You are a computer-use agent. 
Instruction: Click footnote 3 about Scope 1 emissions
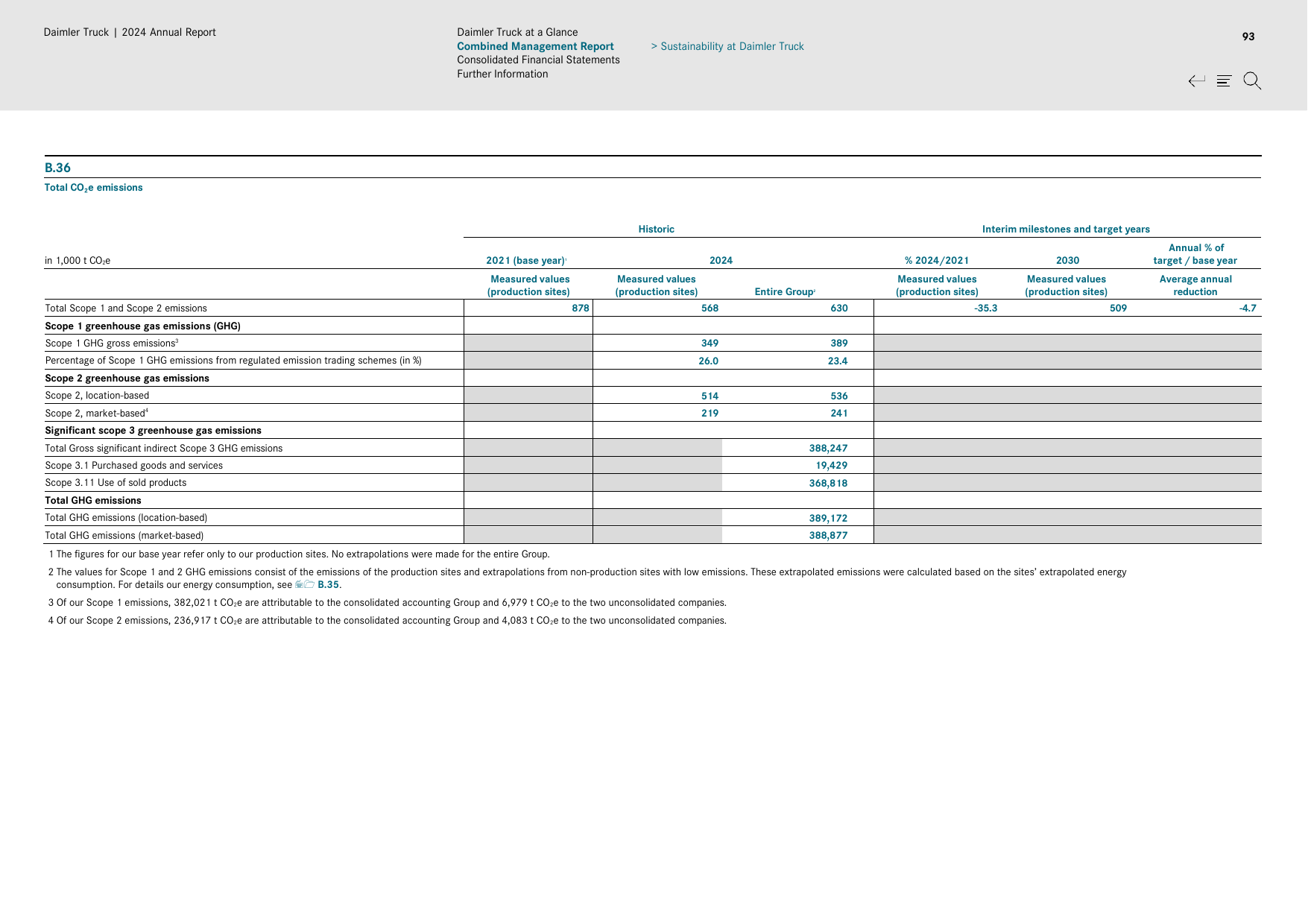pyautogui.click(x=388, y=603)
